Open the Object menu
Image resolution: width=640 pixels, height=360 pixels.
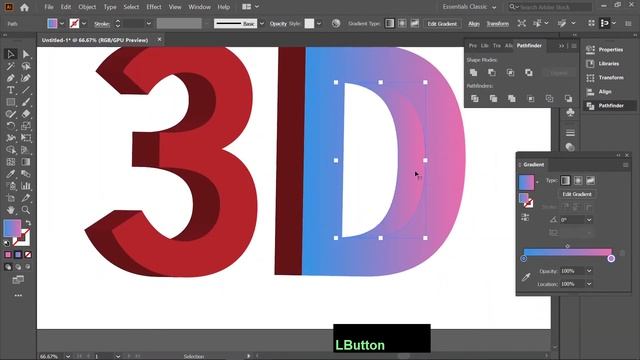pos(87,7)
